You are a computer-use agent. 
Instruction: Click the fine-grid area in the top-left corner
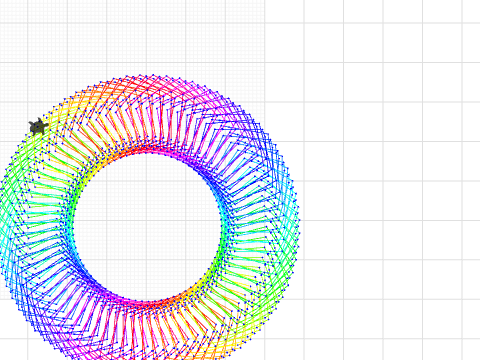pyautogui.click(x=13, y=11)
